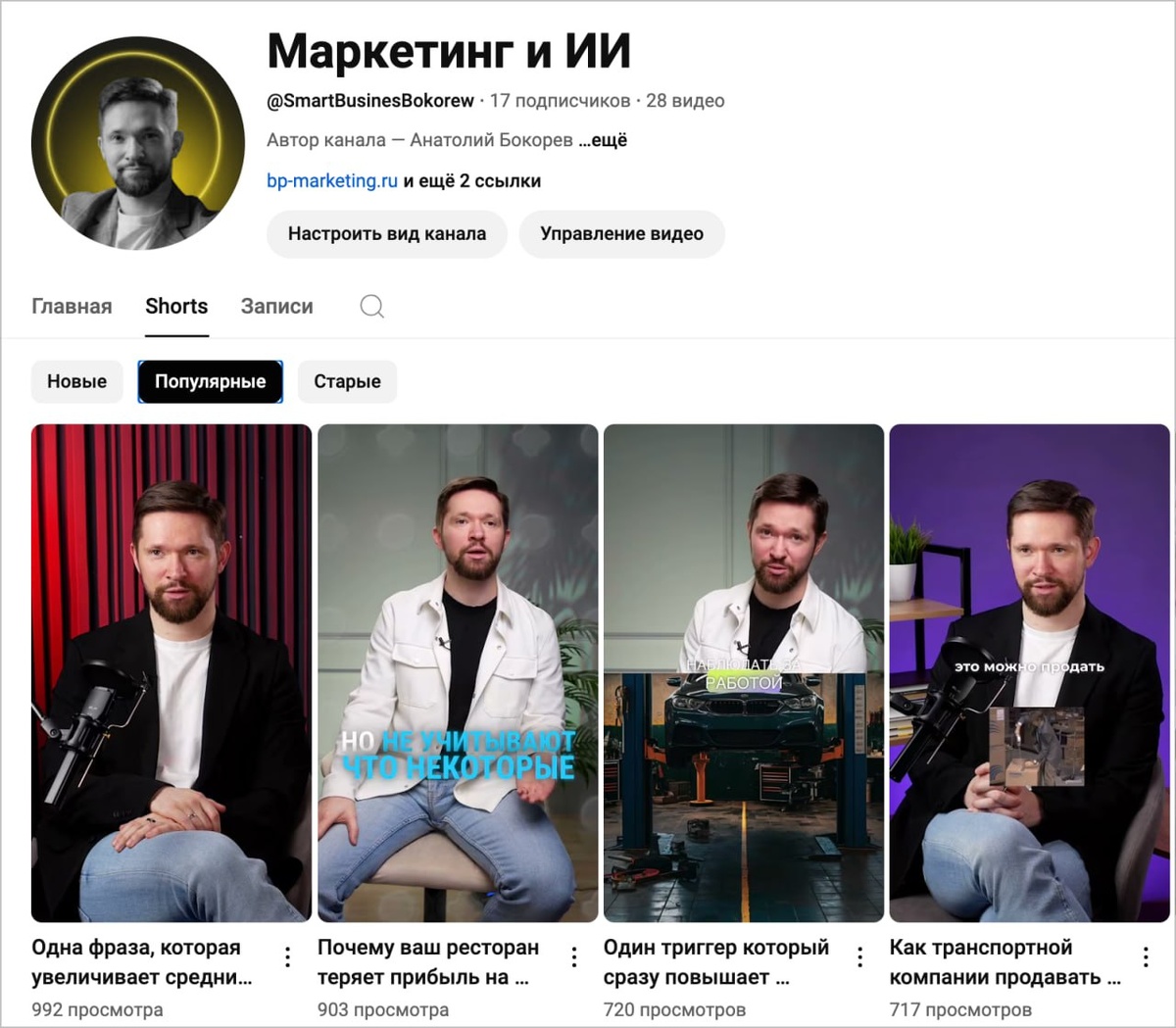
Task: Click 'Настроить вид канала' button
Action: tap(387, 234)
